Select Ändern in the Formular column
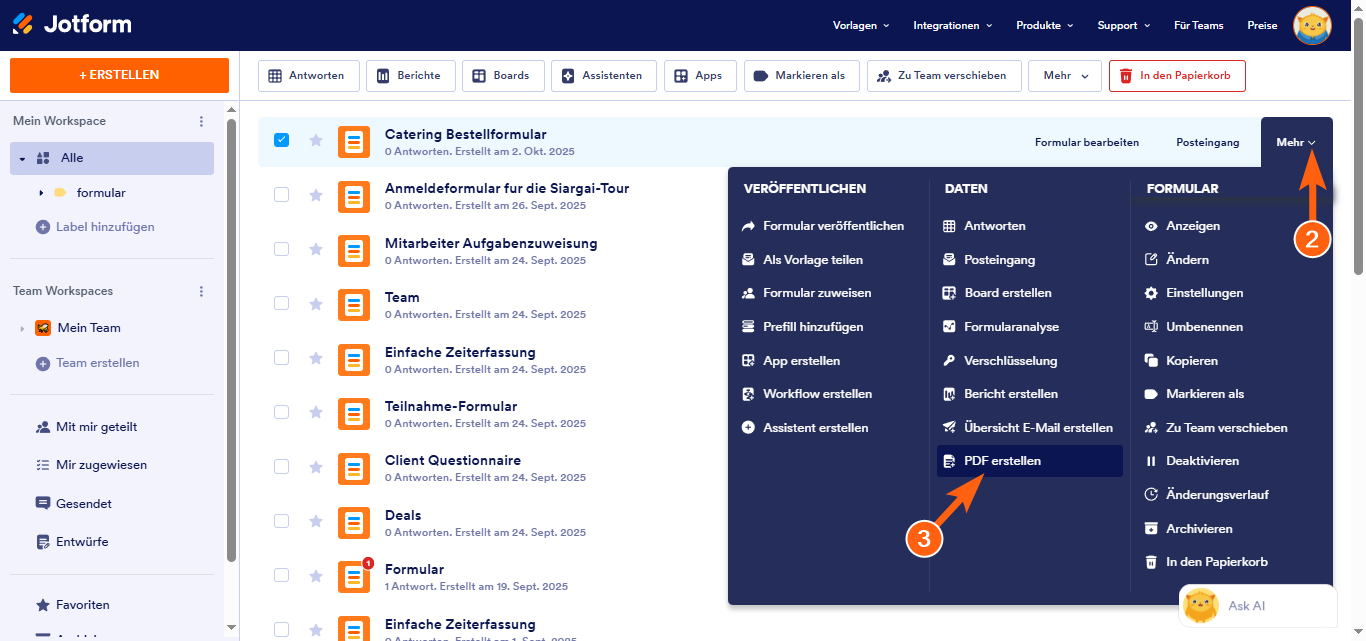 click(1177, 260)
